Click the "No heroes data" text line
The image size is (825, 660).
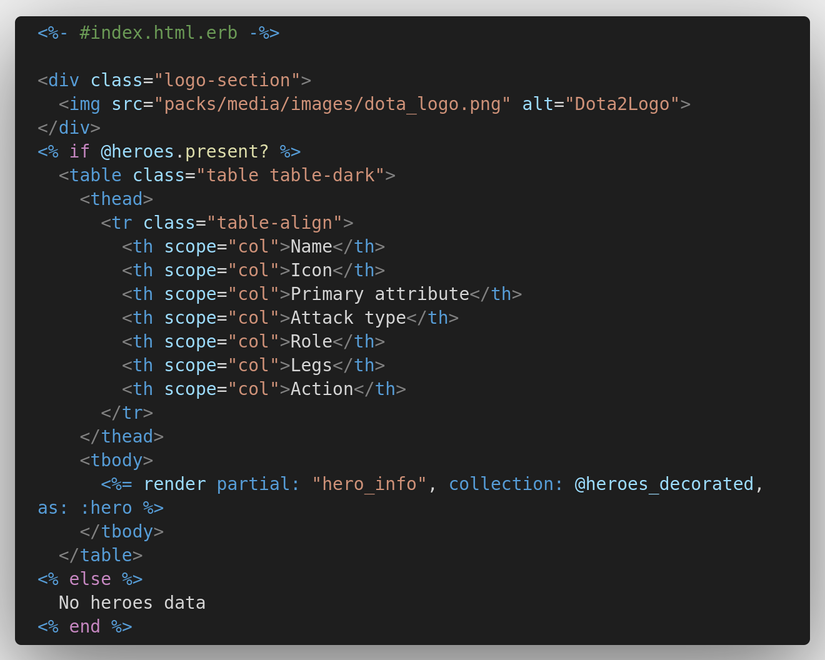[132, 603]
